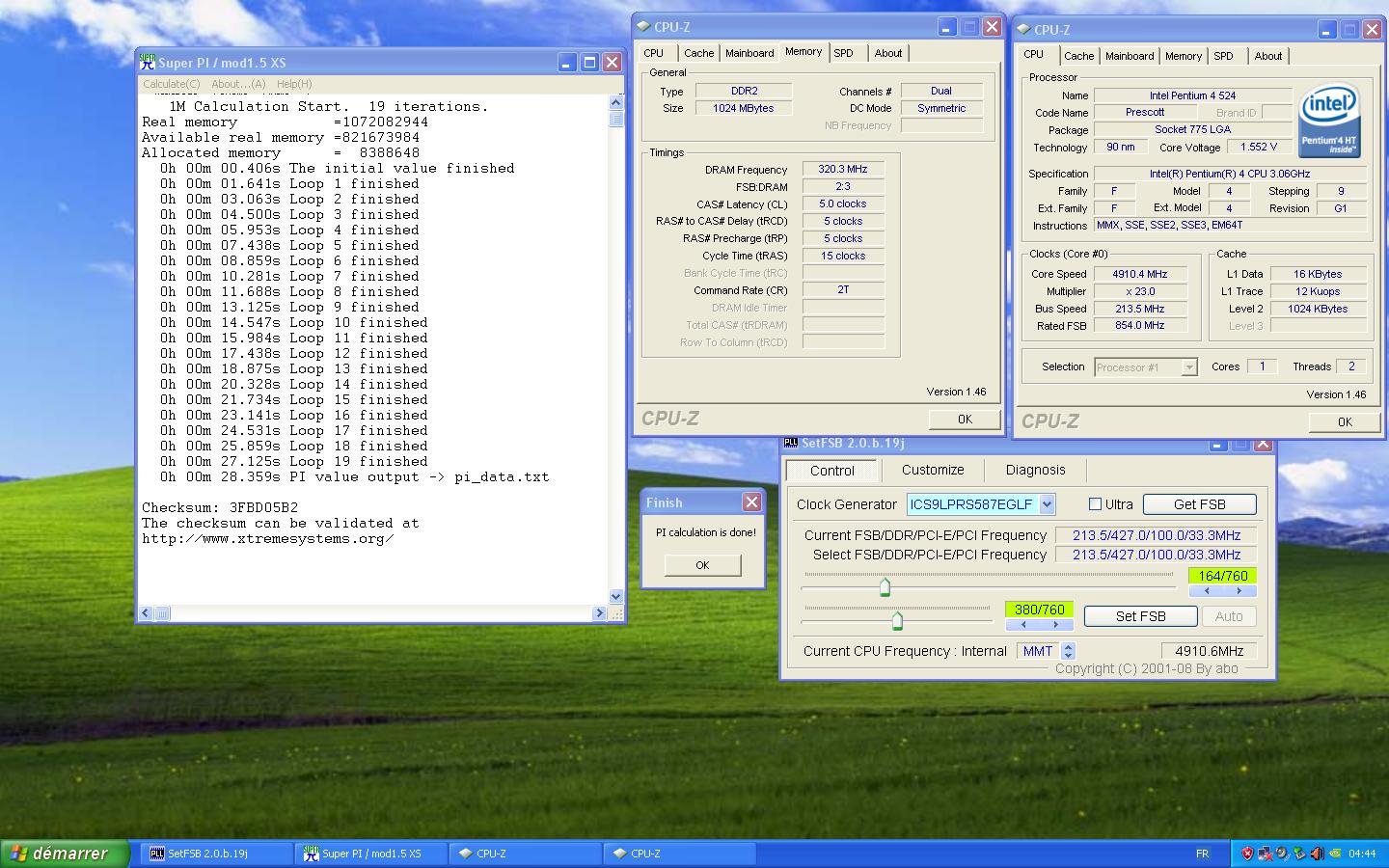The width and height of the screenshot is (1389, 868).
Task: Click the FR language indicator
Action: pos(1202,854)
